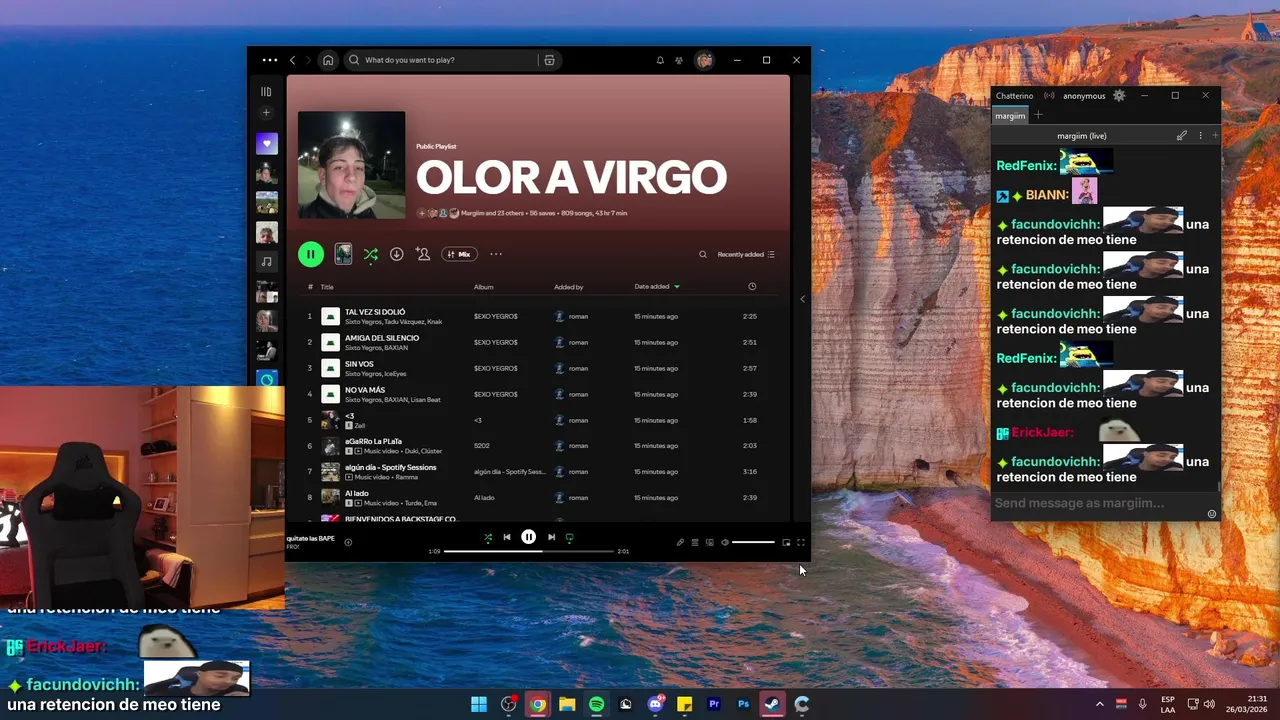Seek on the song progress bar

[529, 551]
